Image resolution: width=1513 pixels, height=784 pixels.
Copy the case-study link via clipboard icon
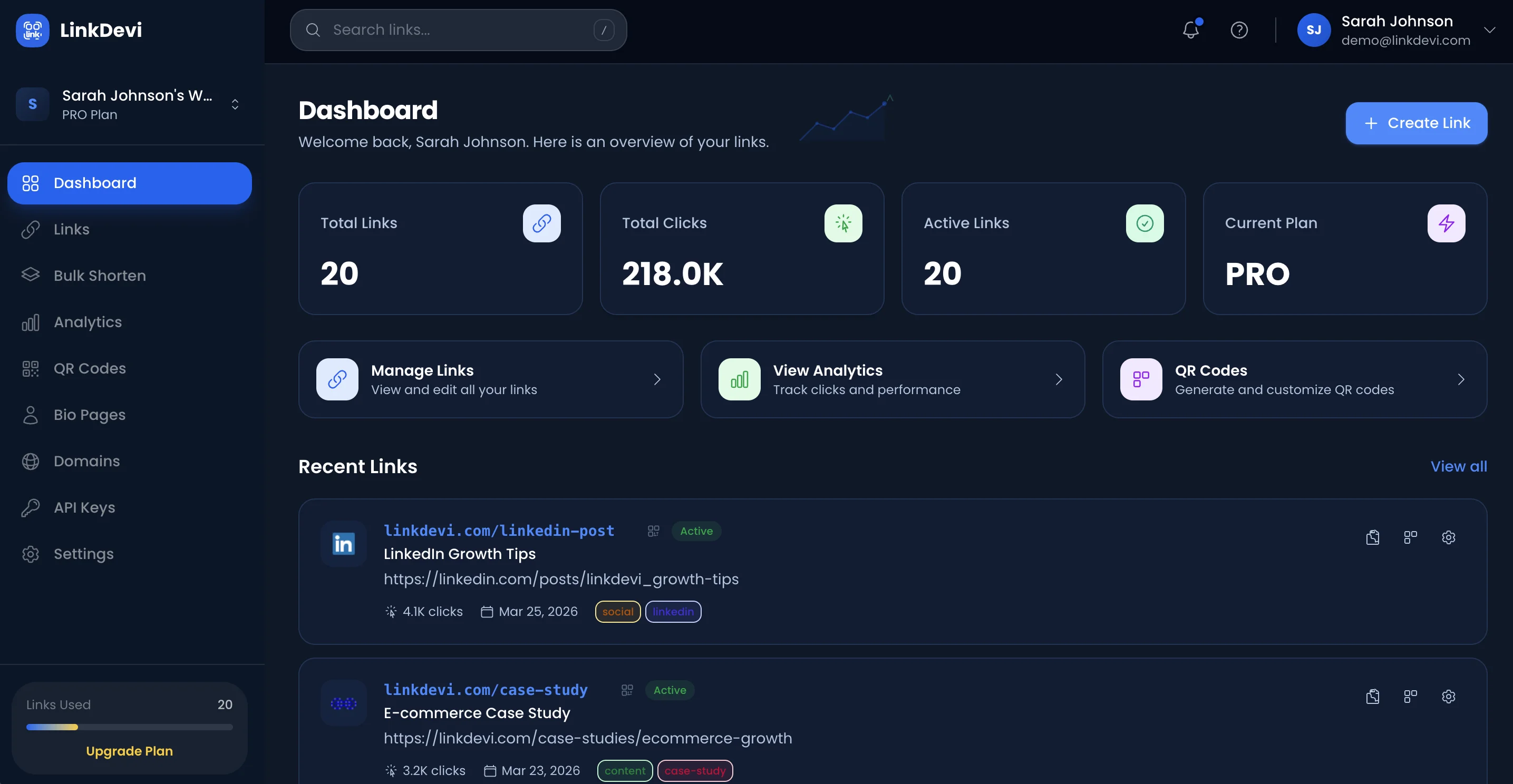pyautogui.click(x=1373, y=696)
